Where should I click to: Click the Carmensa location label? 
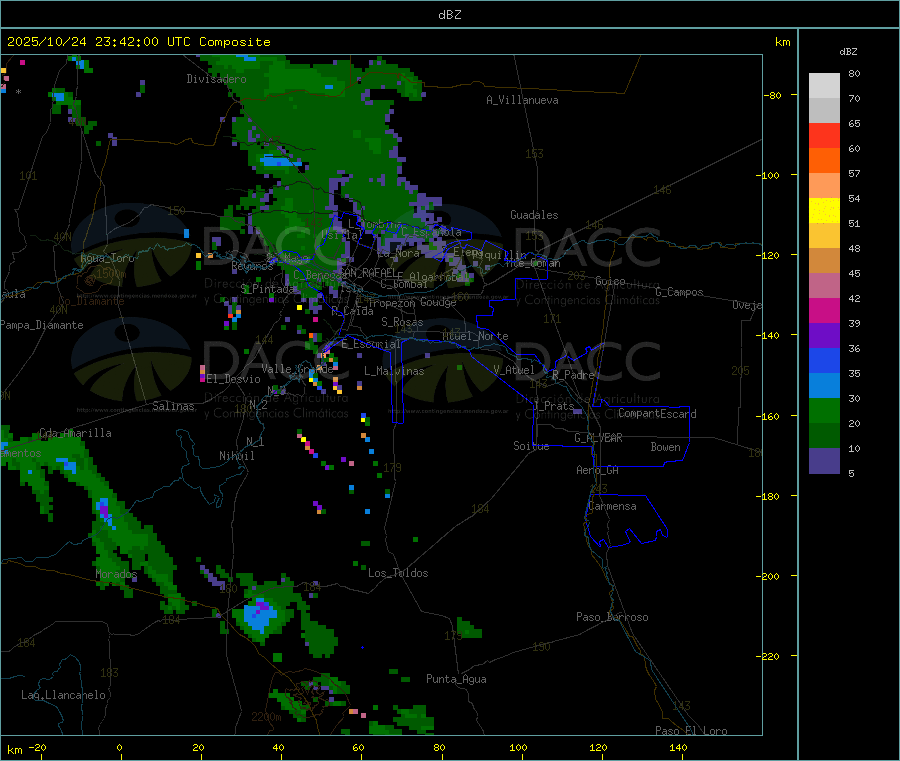pyautogui.click(x=612, y=506)
